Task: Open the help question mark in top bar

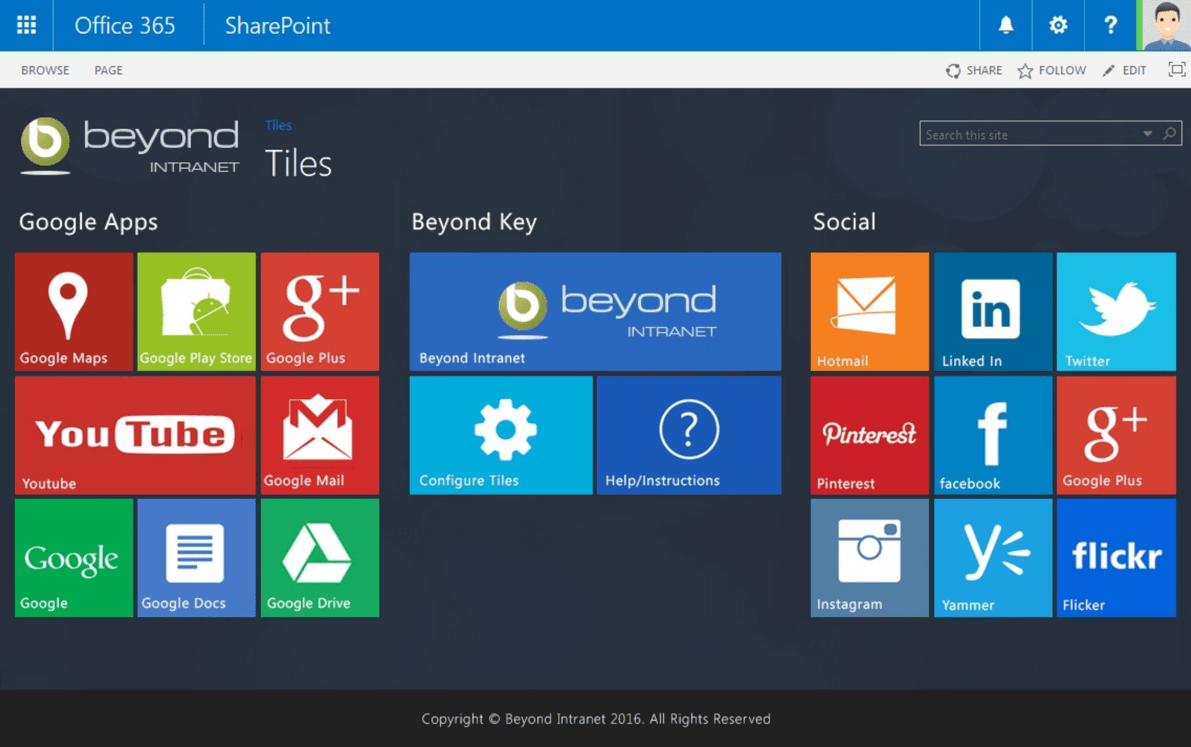Action: [1110, 25]
